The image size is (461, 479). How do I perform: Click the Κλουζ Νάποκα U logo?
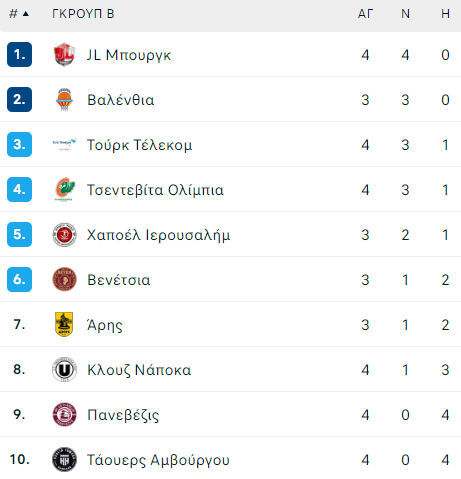64,369
